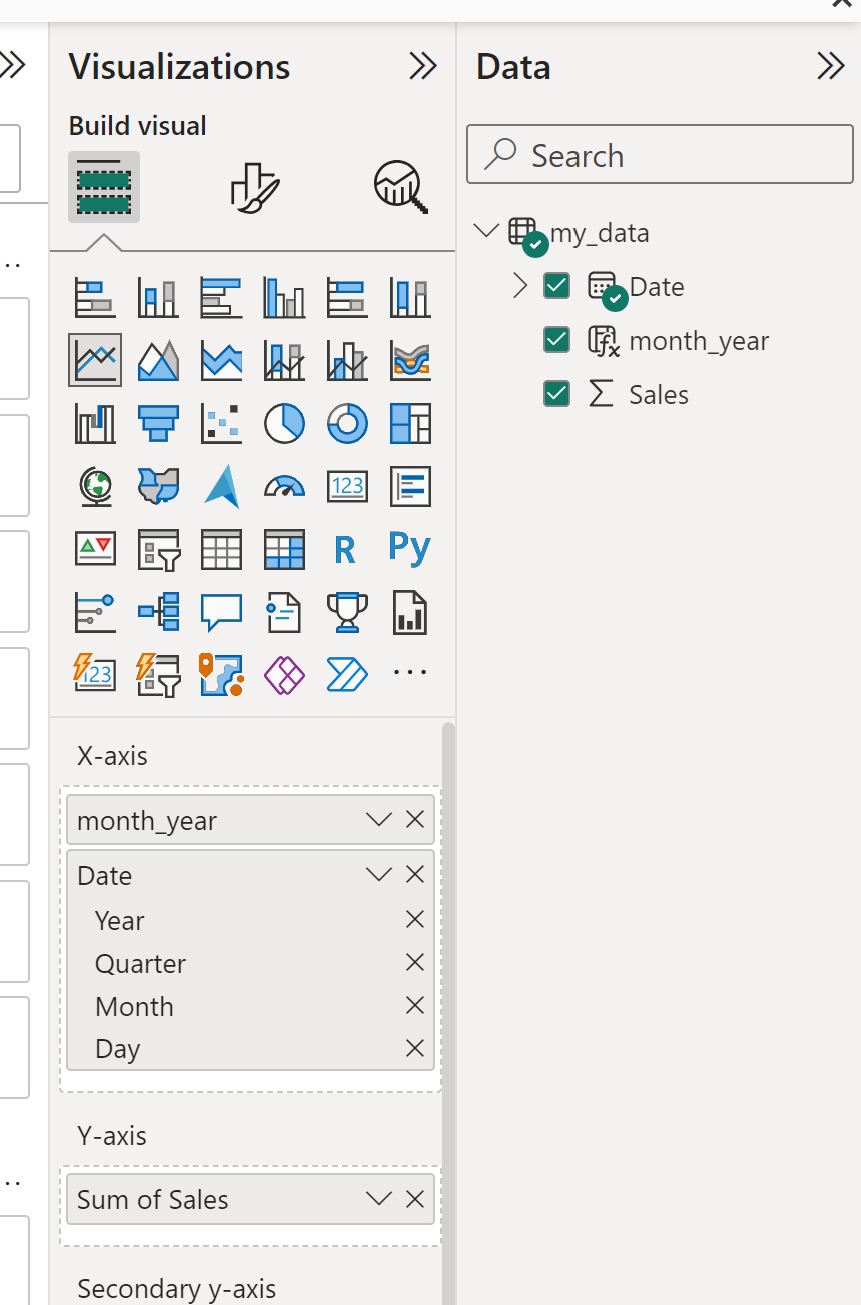
Task: Toggle the Sales field checkbox
Action: coord(556,395)
